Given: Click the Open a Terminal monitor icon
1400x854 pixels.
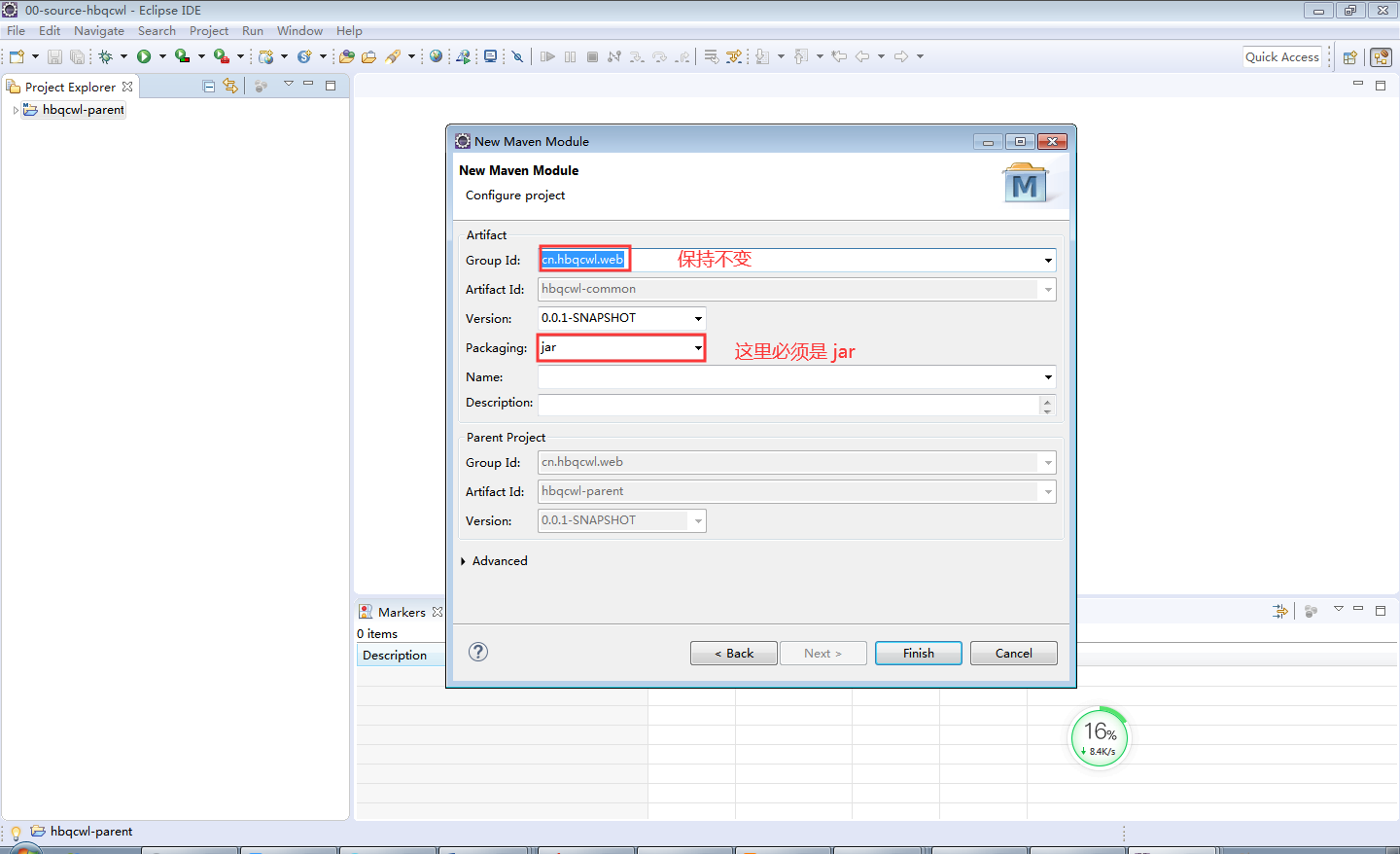Looking at the screenshot, I should tap(491, 56).
